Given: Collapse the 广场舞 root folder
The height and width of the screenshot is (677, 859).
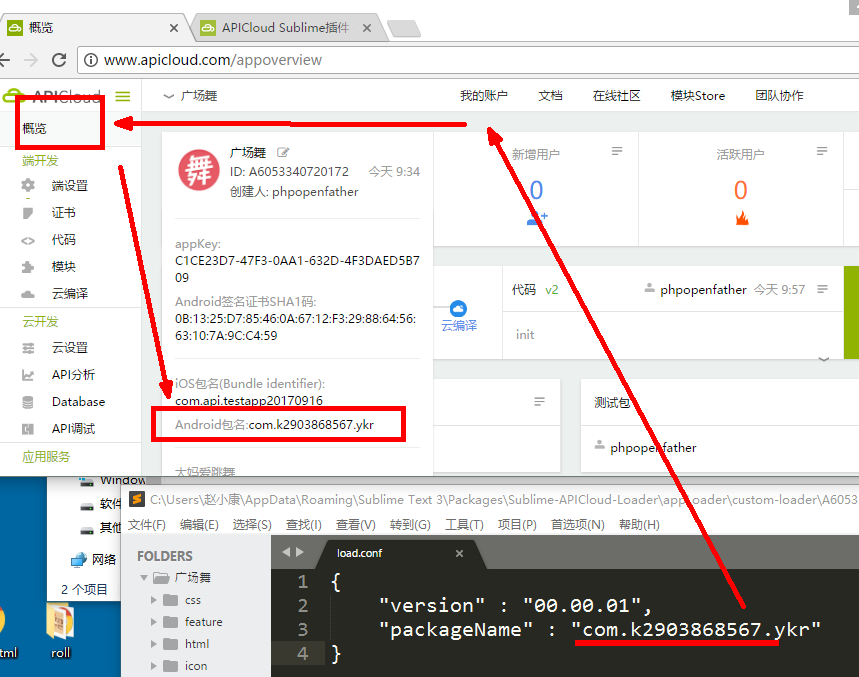Looking at the screenshot, I should pos(146,578).
